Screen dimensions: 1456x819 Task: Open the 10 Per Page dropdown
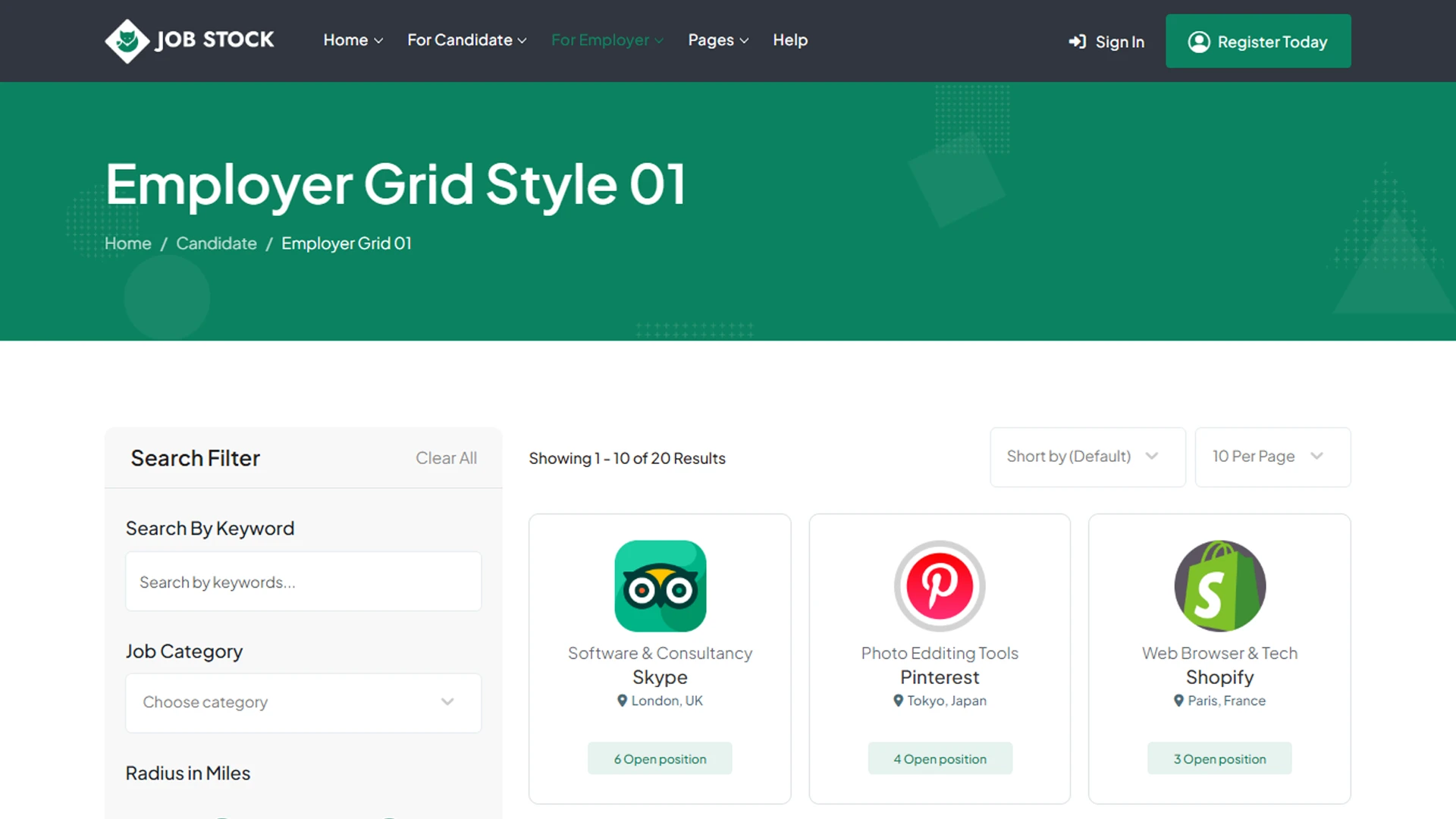[x=1272, y=457]
